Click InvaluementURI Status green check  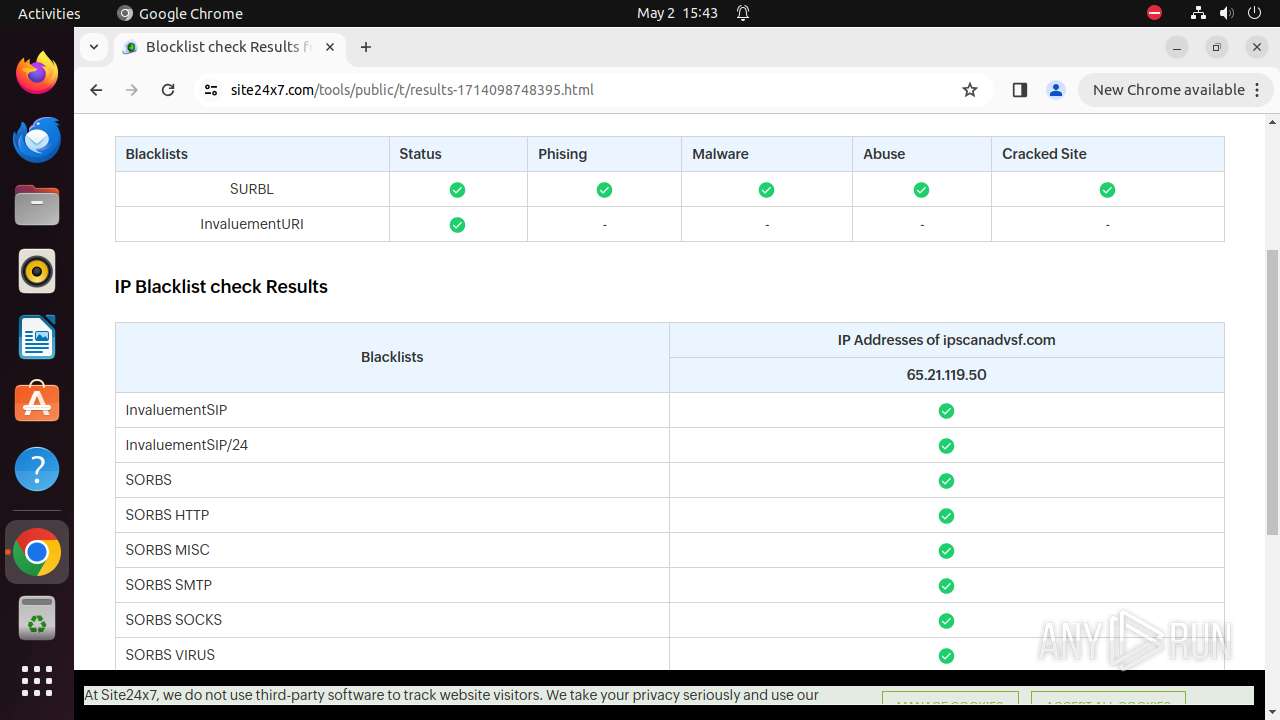click(457, 224)
